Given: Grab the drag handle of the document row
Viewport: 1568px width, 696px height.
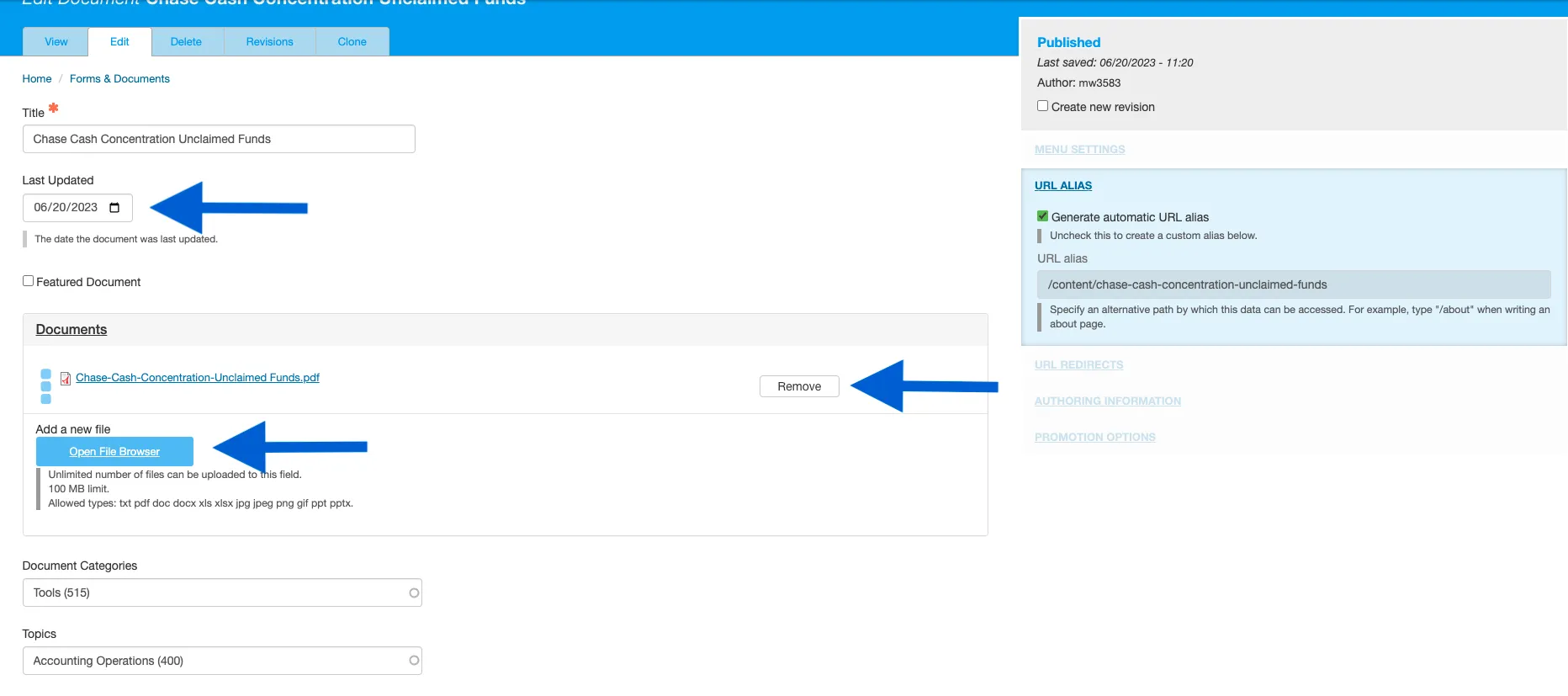Looking at the screenshot, I should click(45, 386).
